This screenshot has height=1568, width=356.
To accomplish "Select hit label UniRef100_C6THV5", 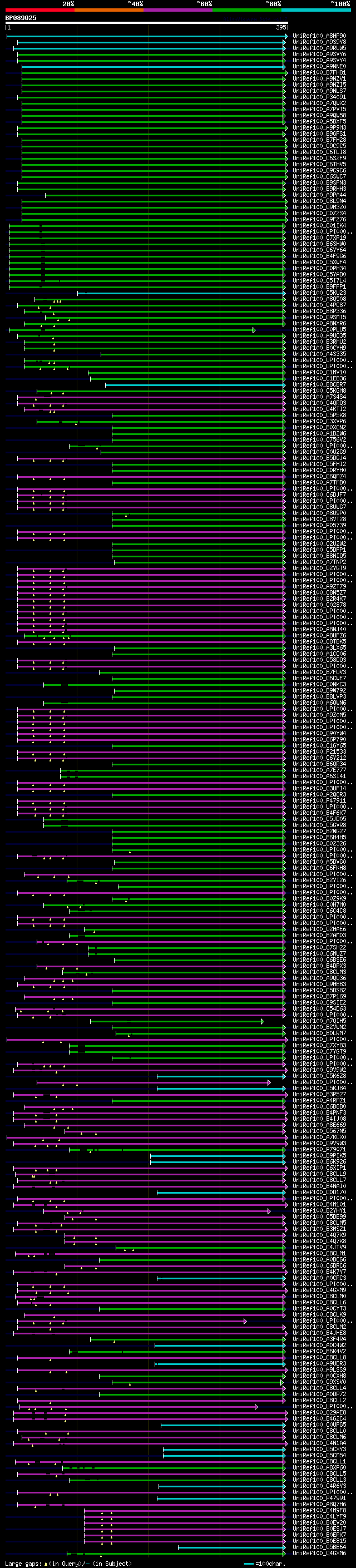I will point(319,164).
